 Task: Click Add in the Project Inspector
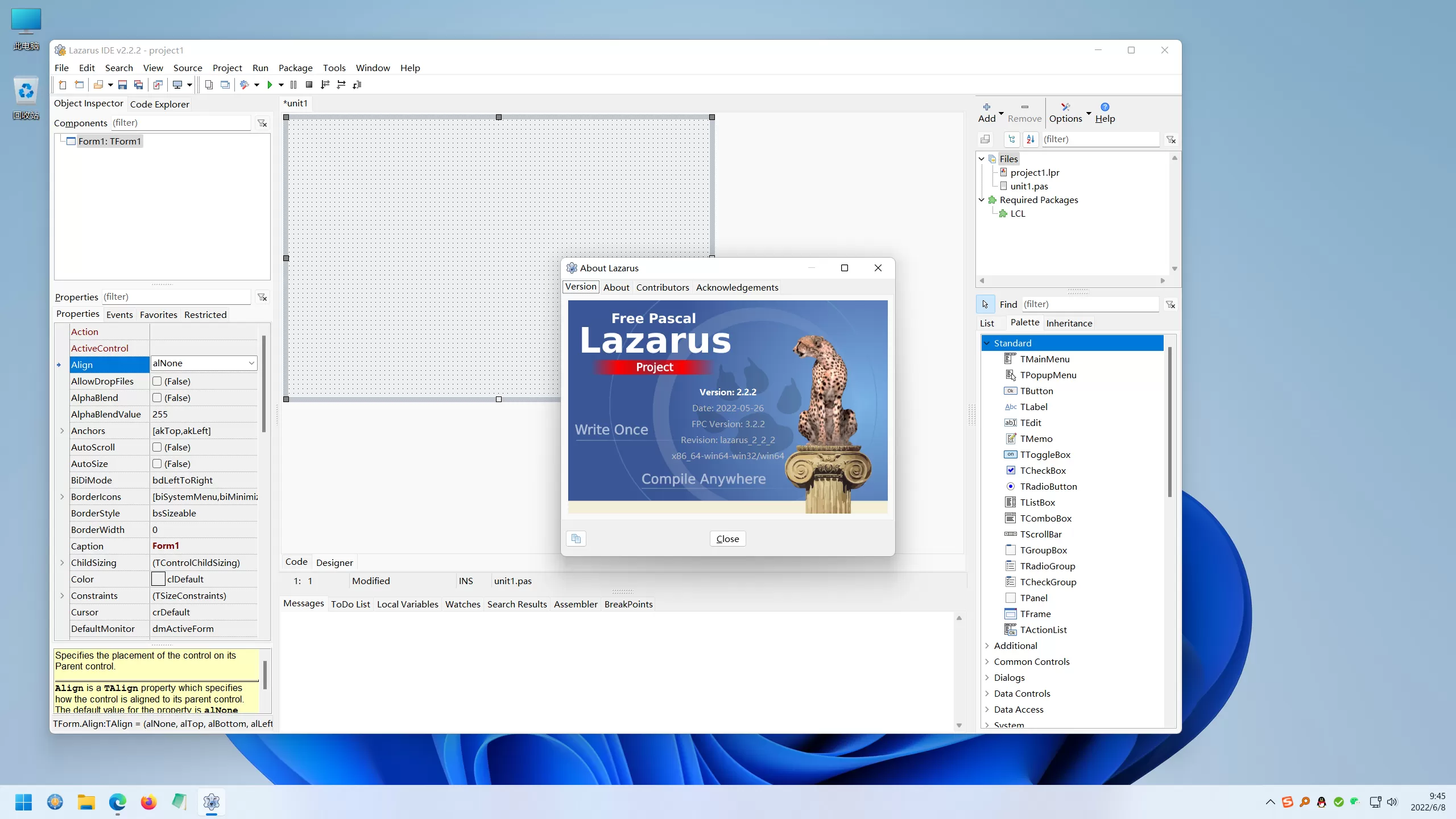click(x=988, y=112)
